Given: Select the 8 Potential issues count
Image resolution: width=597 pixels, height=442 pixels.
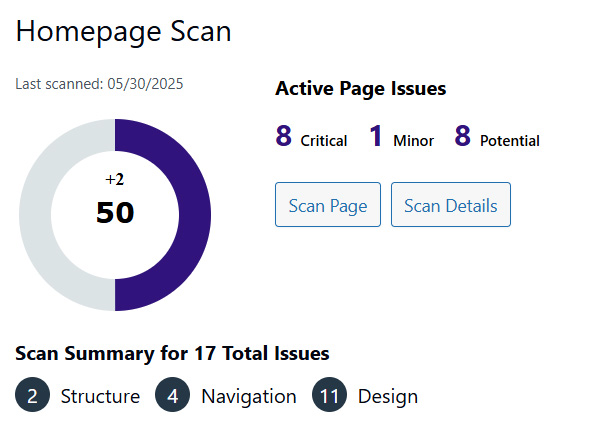Looking at the screenshot, I should (463, 136).
